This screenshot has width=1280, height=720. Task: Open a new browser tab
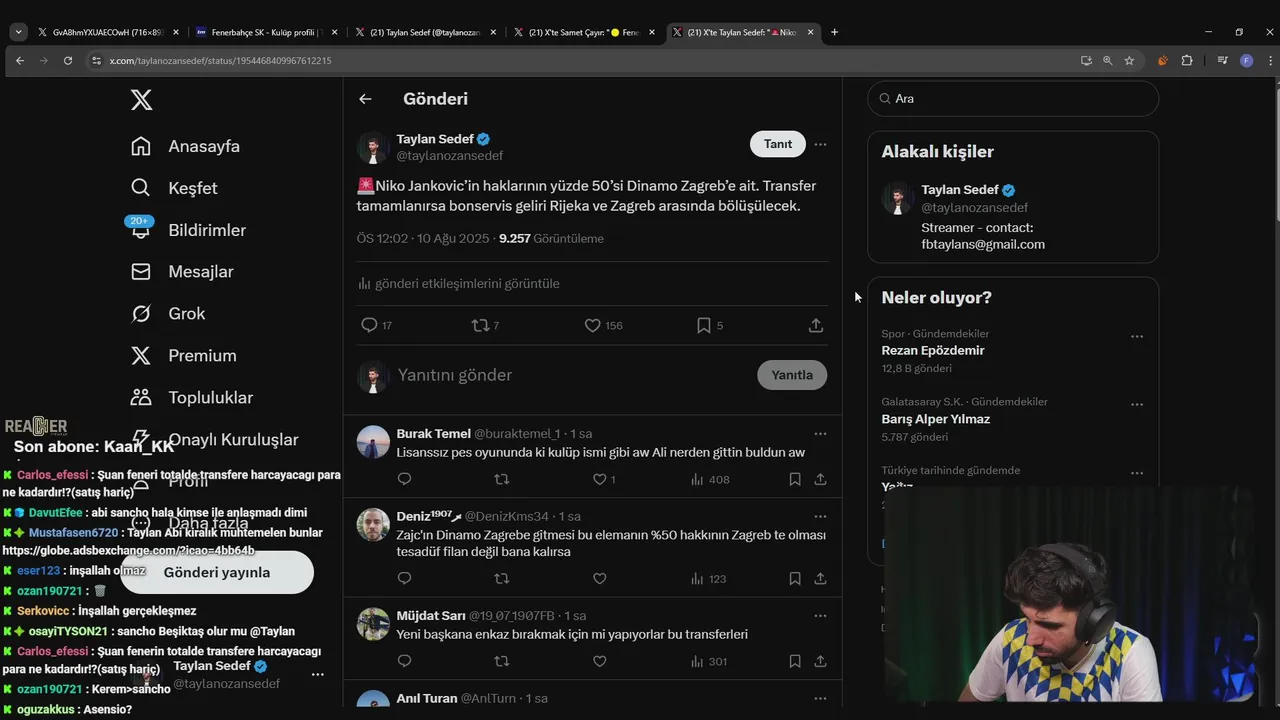(x=834, y=32)
